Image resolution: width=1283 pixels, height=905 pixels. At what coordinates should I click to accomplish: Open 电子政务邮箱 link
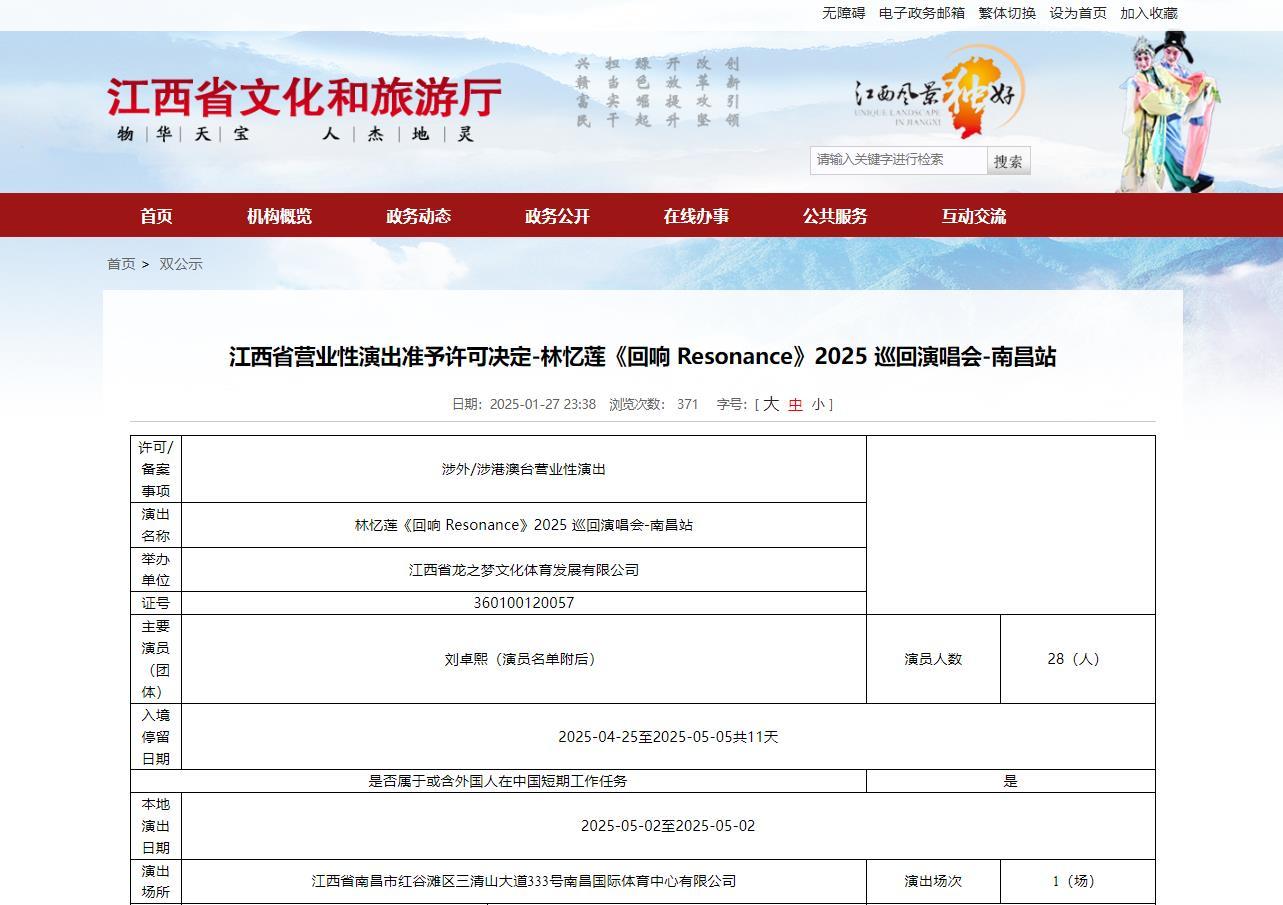tap(922, 13)
